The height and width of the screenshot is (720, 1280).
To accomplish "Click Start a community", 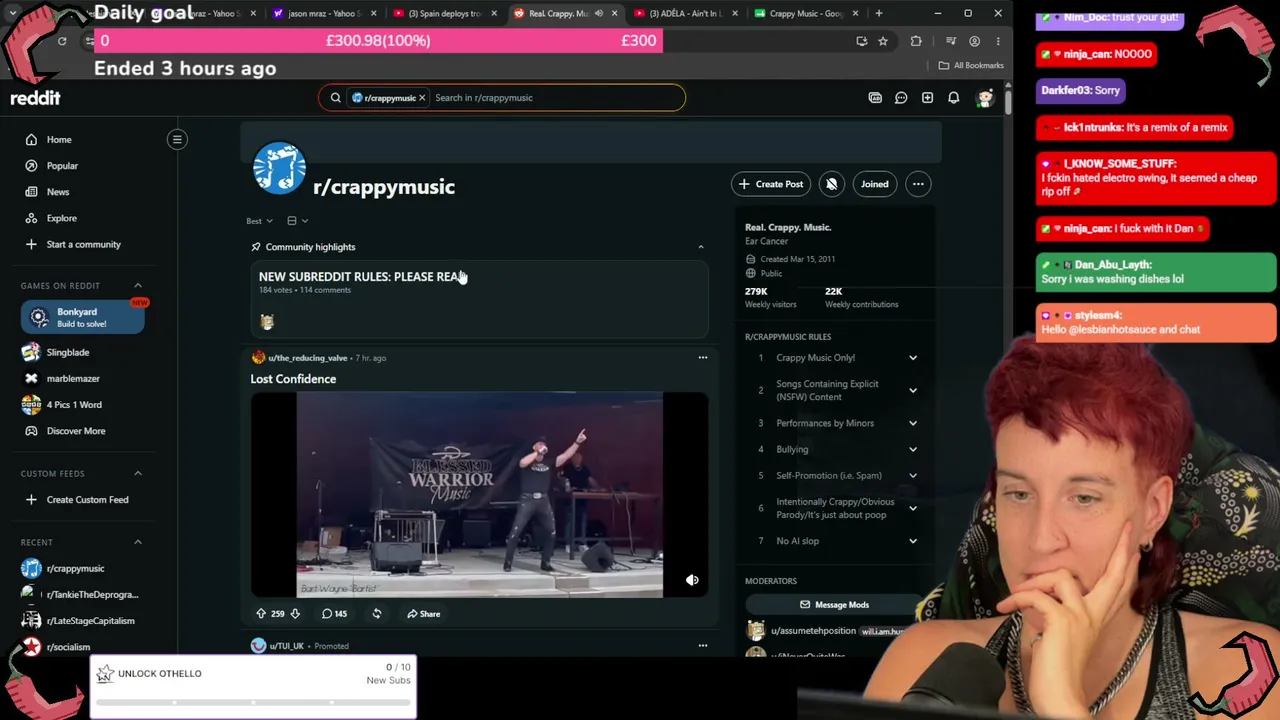I will (x=83, y=244).
